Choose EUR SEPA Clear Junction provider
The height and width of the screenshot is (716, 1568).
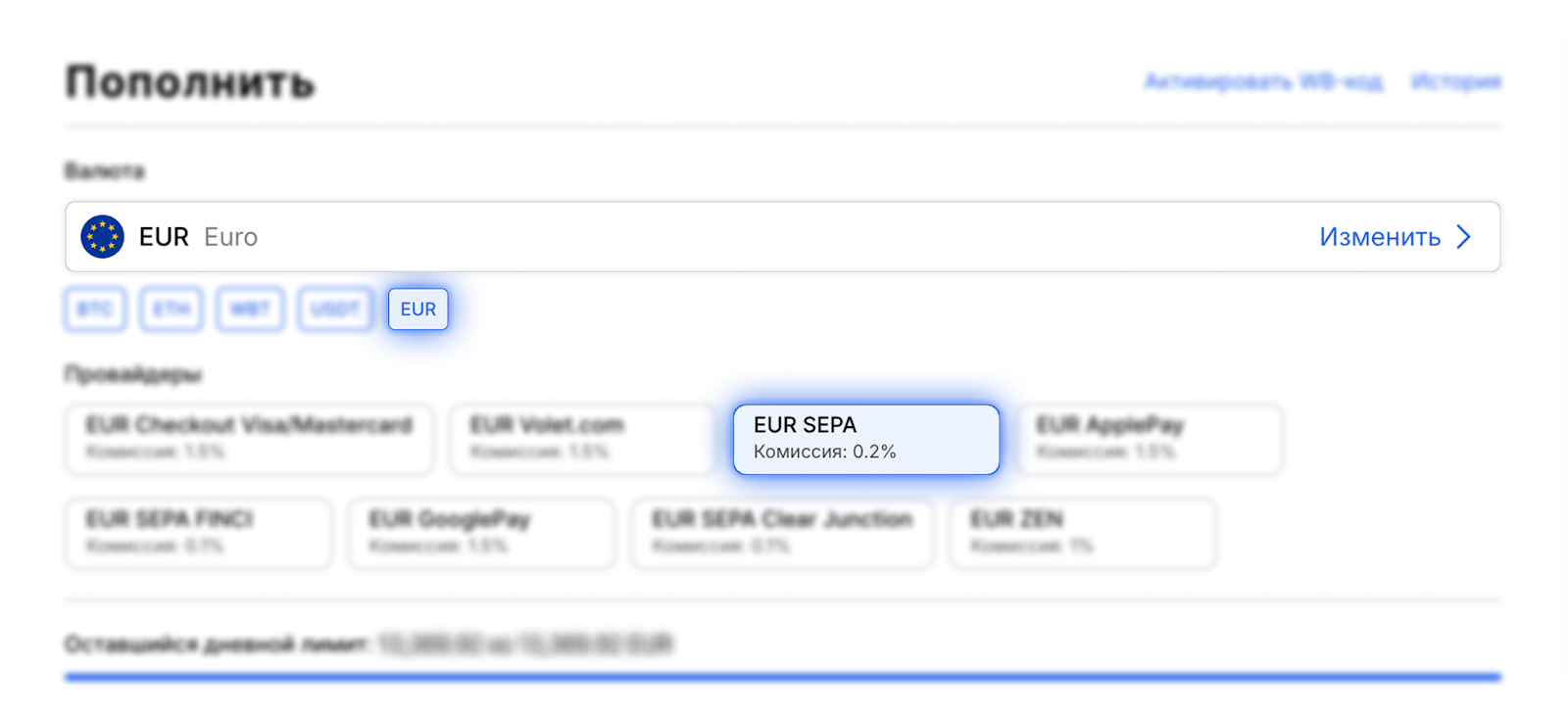[x=782, y=533]
